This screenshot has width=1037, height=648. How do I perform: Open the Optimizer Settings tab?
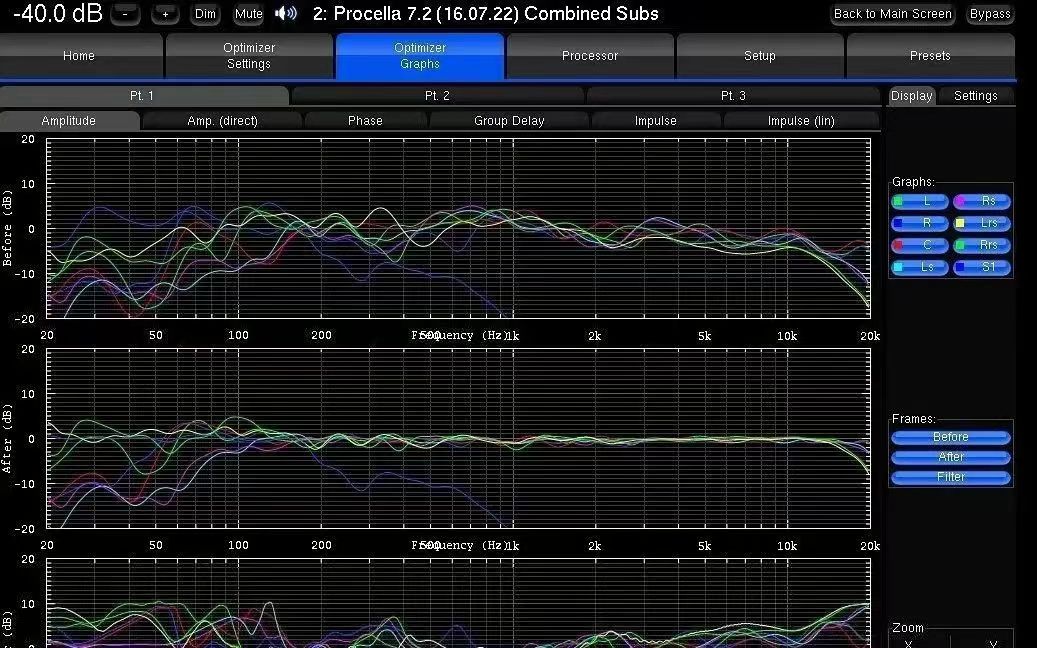point(249,56)
